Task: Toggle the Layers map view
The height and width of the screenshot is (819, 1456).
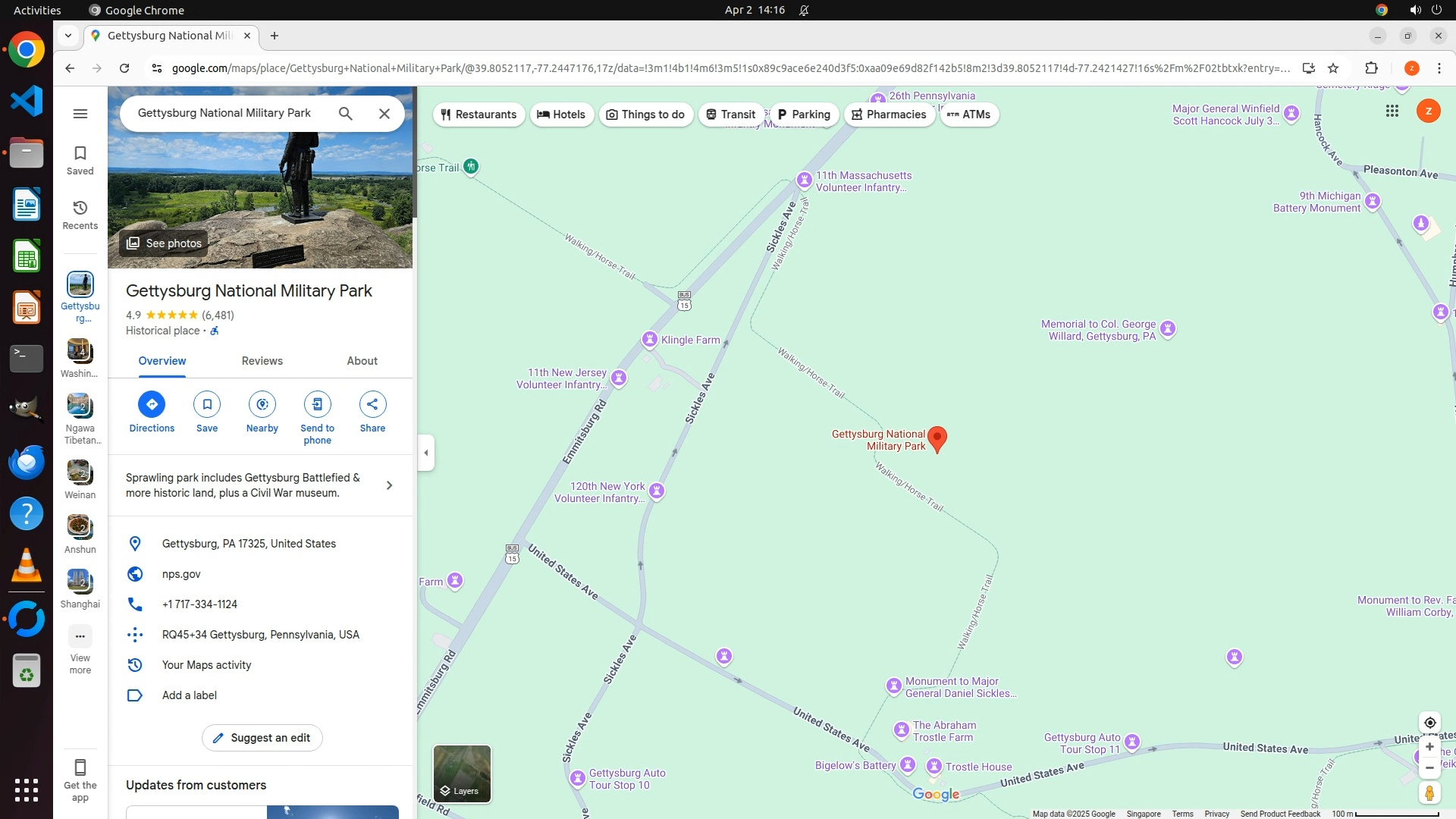Action: pos(462,773)
